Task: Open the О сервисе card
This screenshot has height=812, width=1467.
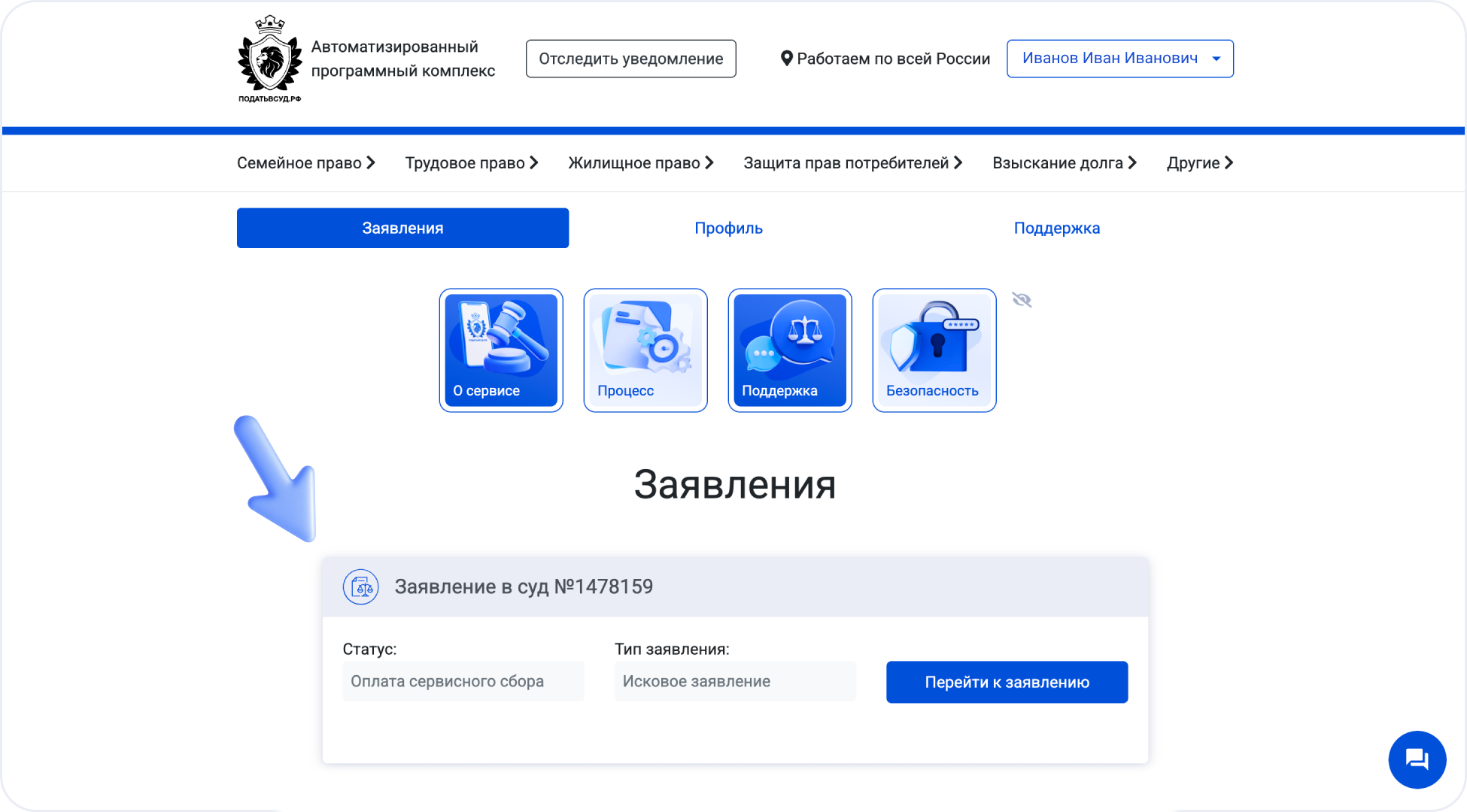Action: 501,350
